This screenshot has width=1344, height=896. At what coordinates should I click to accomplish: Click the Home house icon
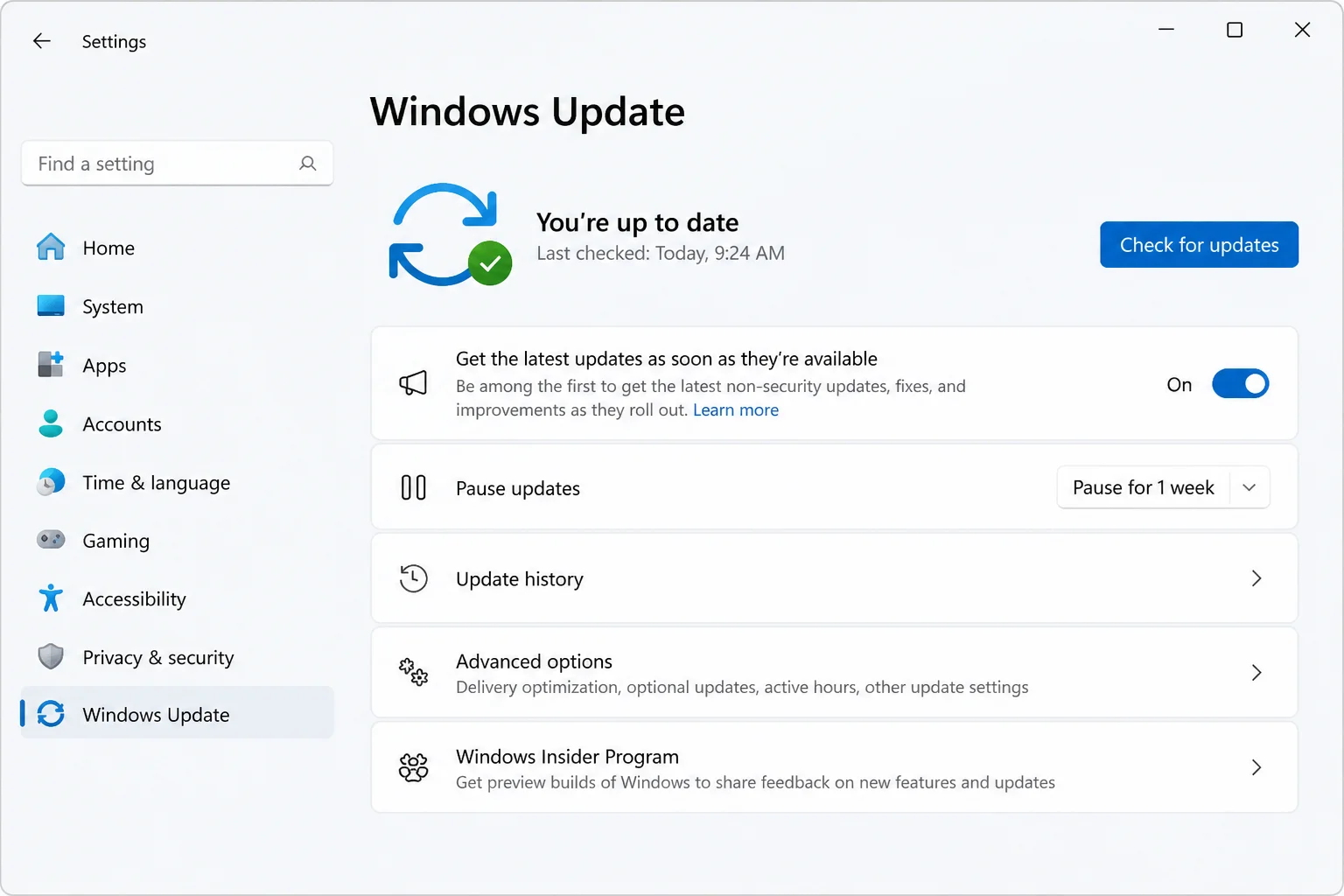[51, 247]
